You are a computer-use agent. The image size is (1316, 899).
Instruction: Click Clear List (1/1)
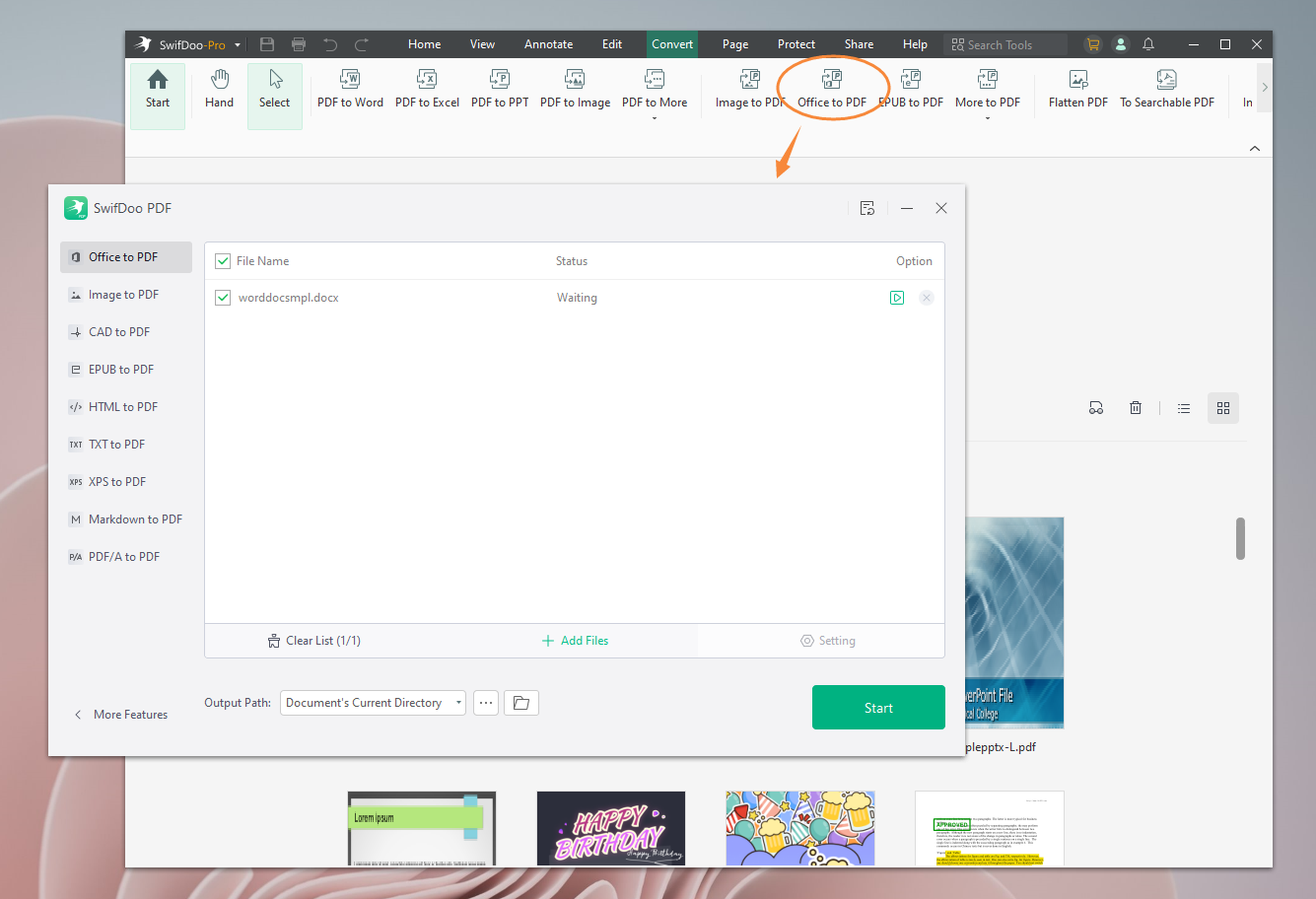(x=313, y=641)
